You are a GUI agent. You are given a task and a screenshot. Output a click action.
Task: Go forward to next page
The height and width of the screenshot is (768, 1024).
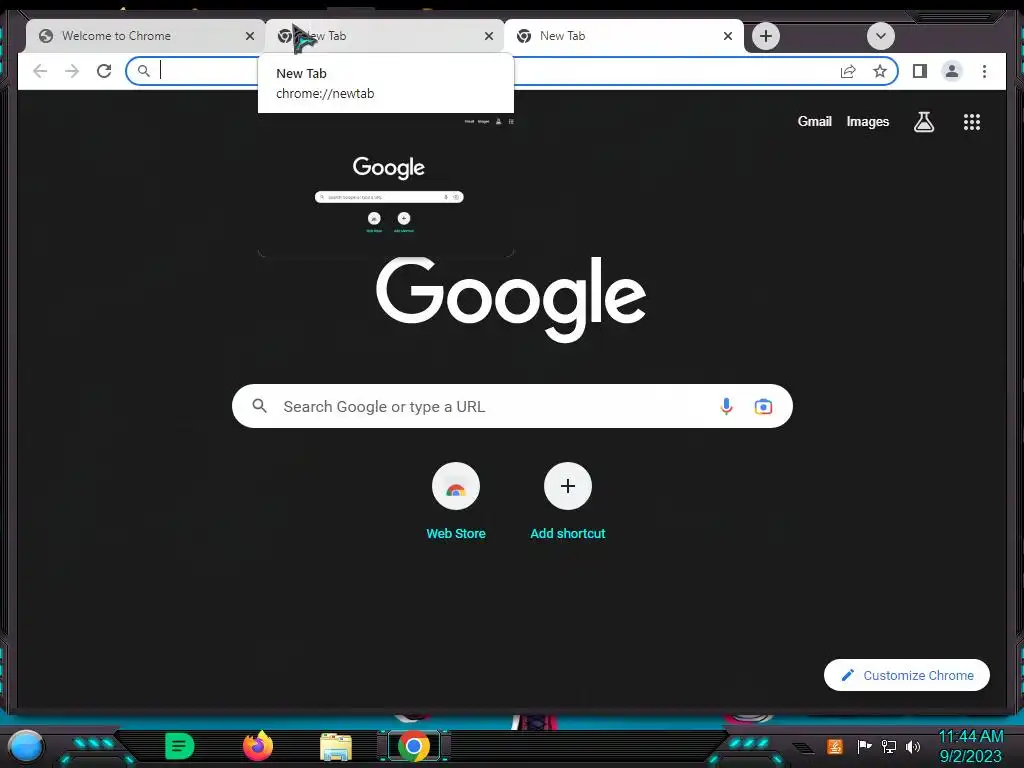pyautogui.click(x=72, y=71)
